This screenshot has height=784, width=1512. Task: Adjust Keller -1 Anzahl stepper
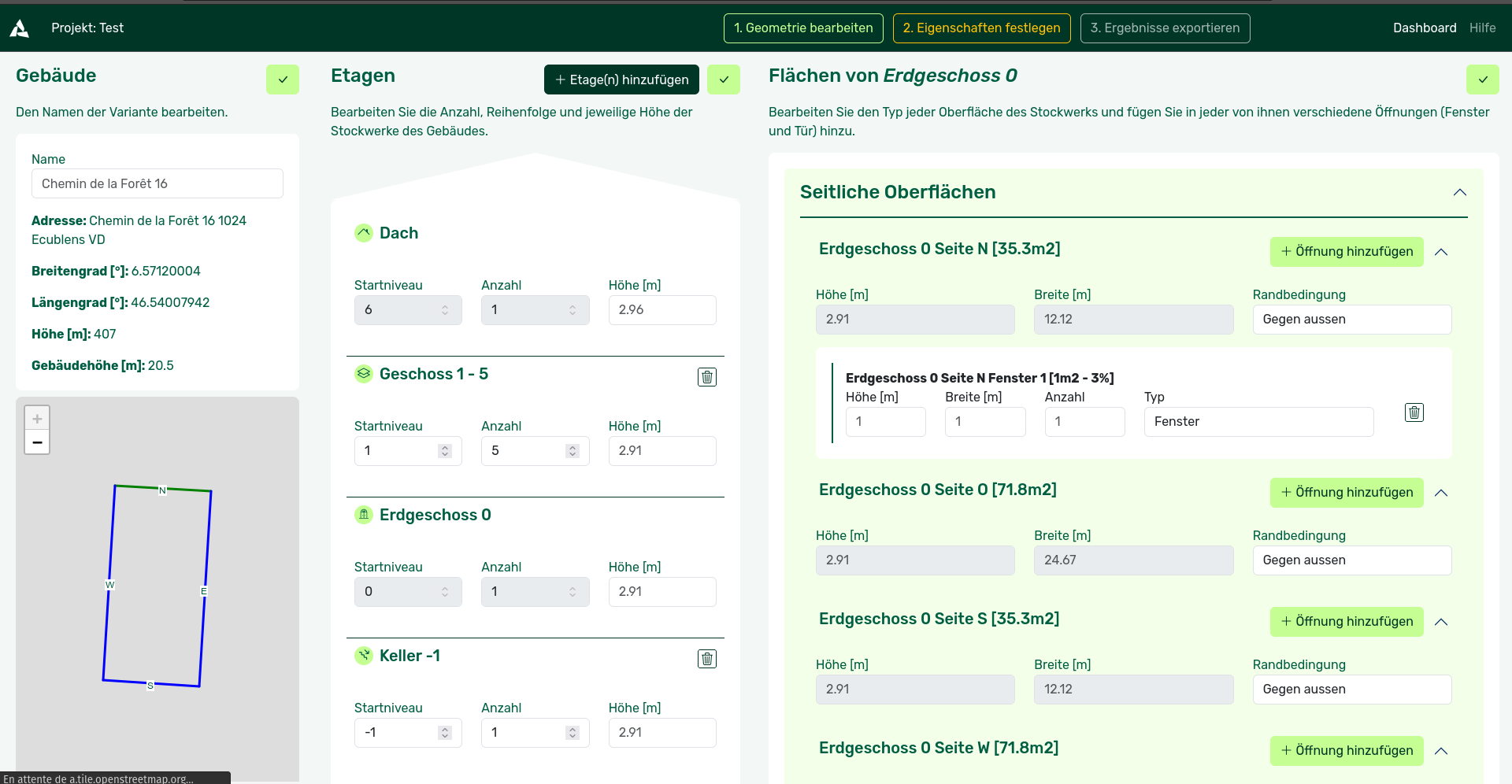tap(573, 733)
